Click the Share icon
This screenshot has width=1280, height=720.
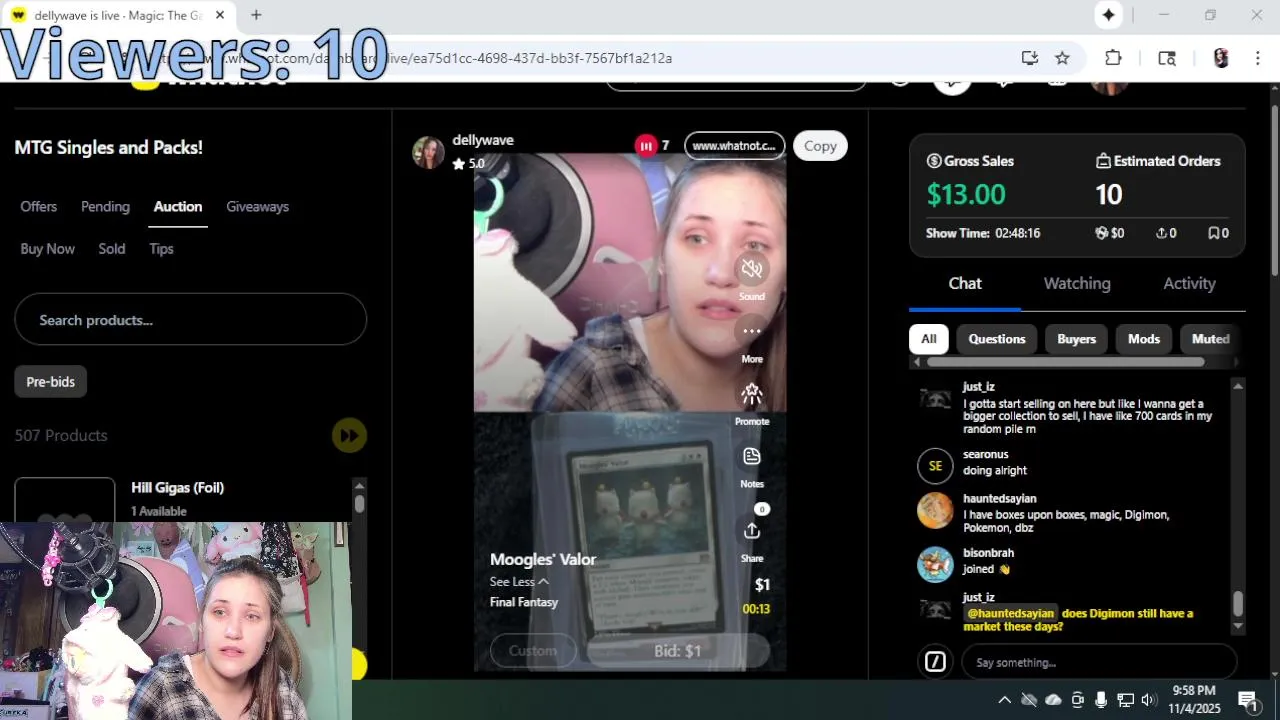pos(752,532)
